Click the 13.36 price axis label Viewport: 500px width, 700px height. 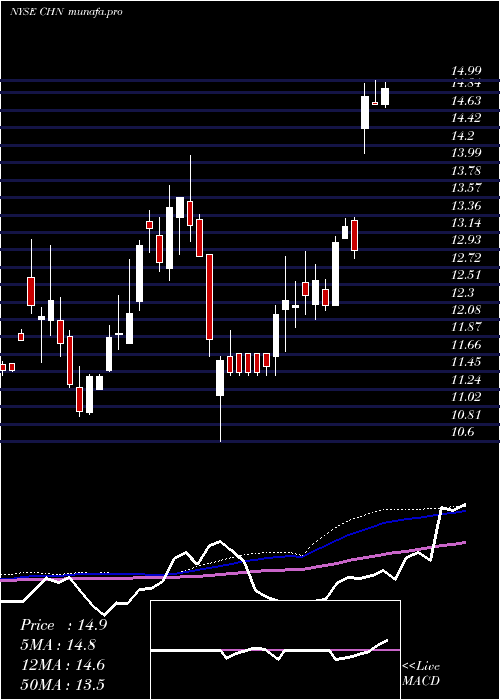click(x=466, y=205)
